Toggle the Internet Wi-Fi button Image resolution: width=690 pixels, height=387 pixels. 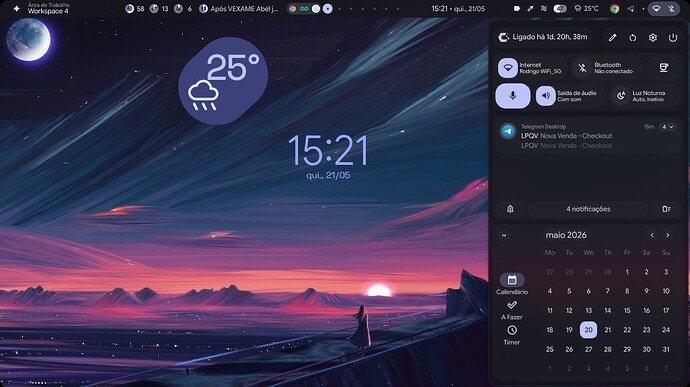click(508, 68)
